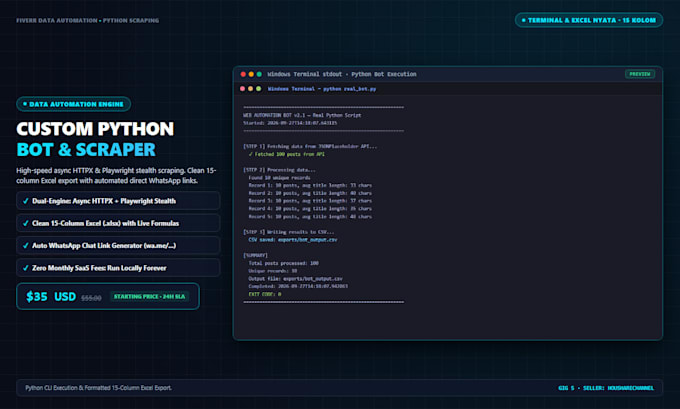Click the GIG 5 SELLER footer label
The width and height of the screenshot is (680, 409).
click(606, 388)
